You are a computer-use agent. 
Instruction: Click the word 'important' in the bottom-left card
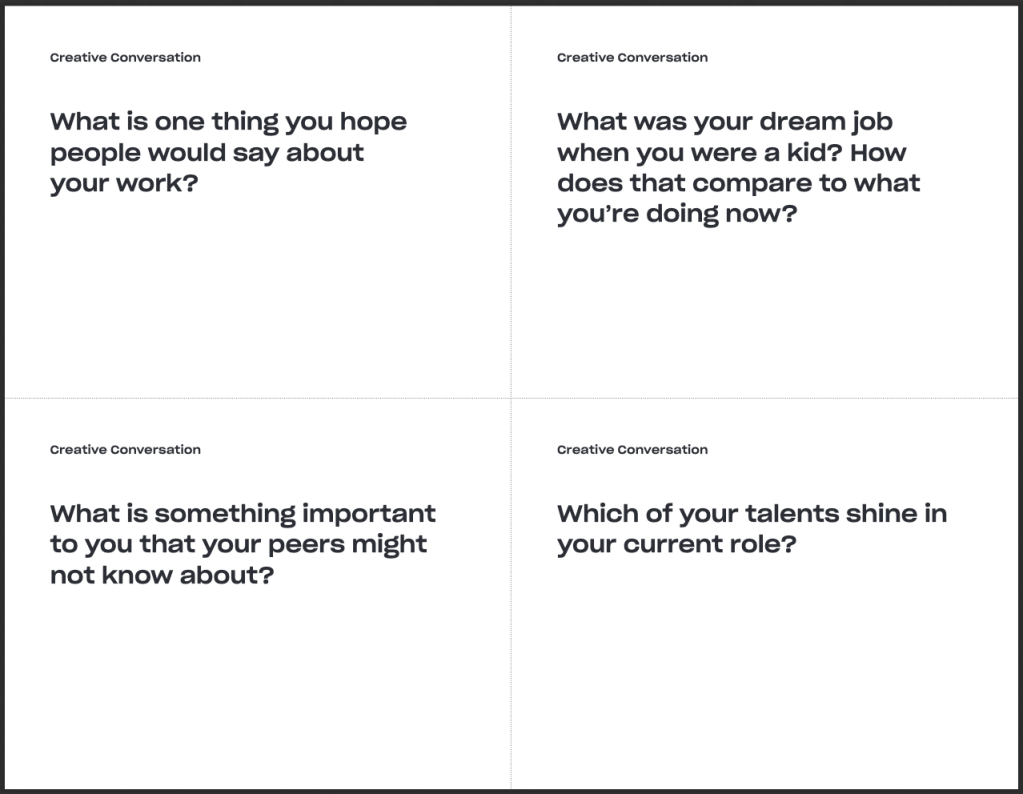point(369,514)
